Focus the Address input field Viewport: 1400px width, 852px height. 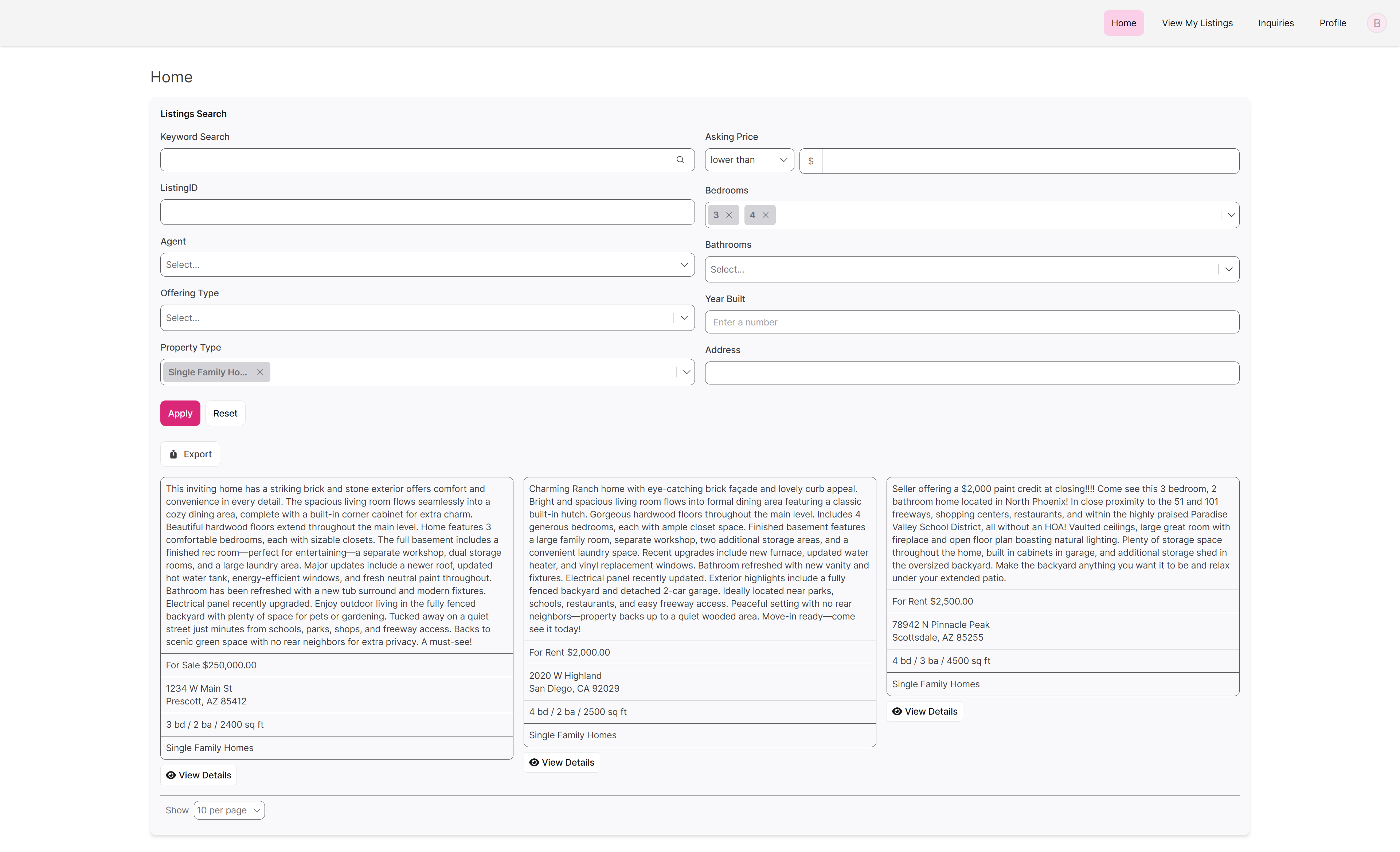coord(972,373)
